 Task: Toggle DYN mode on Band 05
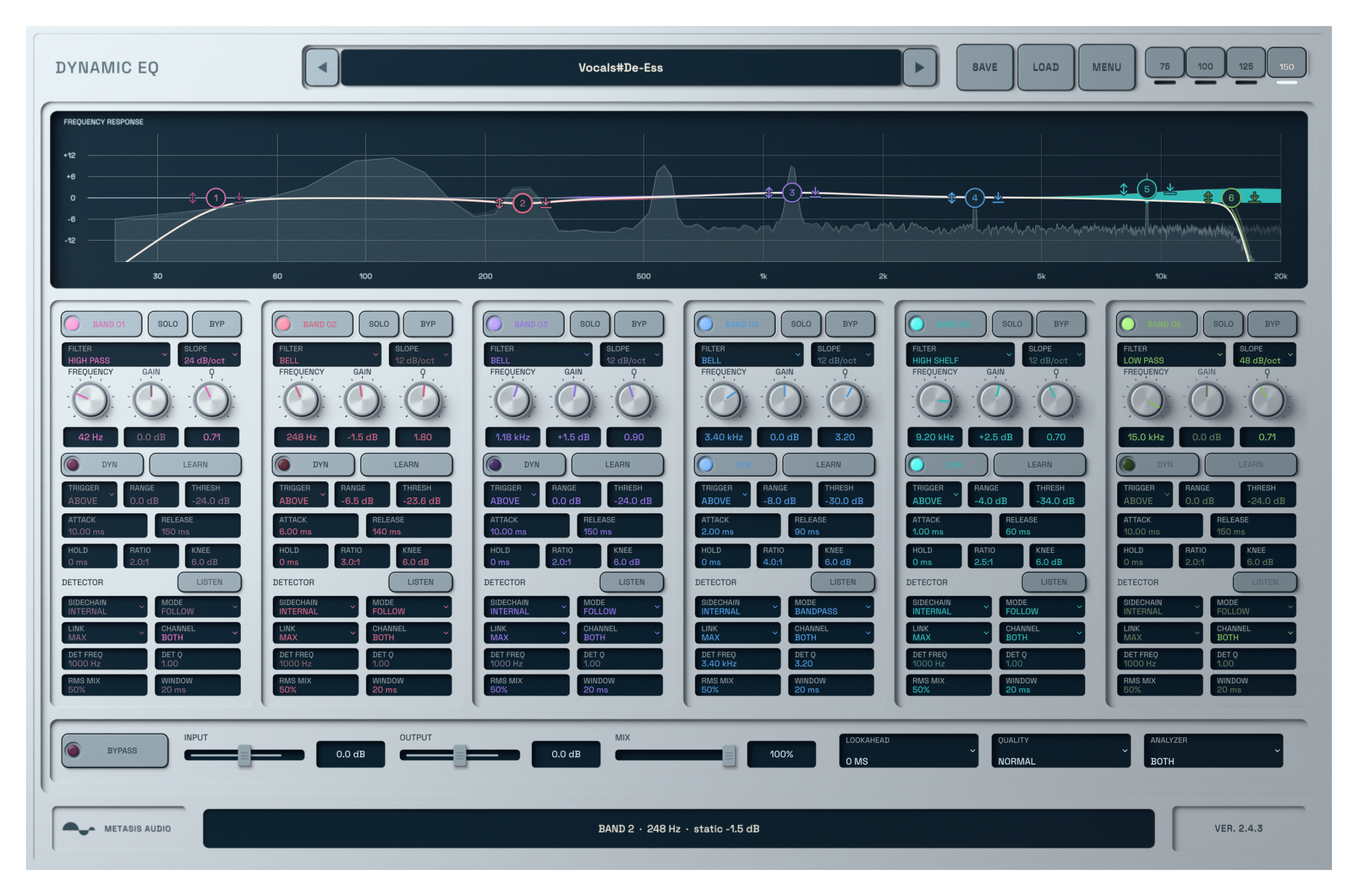pos(946,464)
